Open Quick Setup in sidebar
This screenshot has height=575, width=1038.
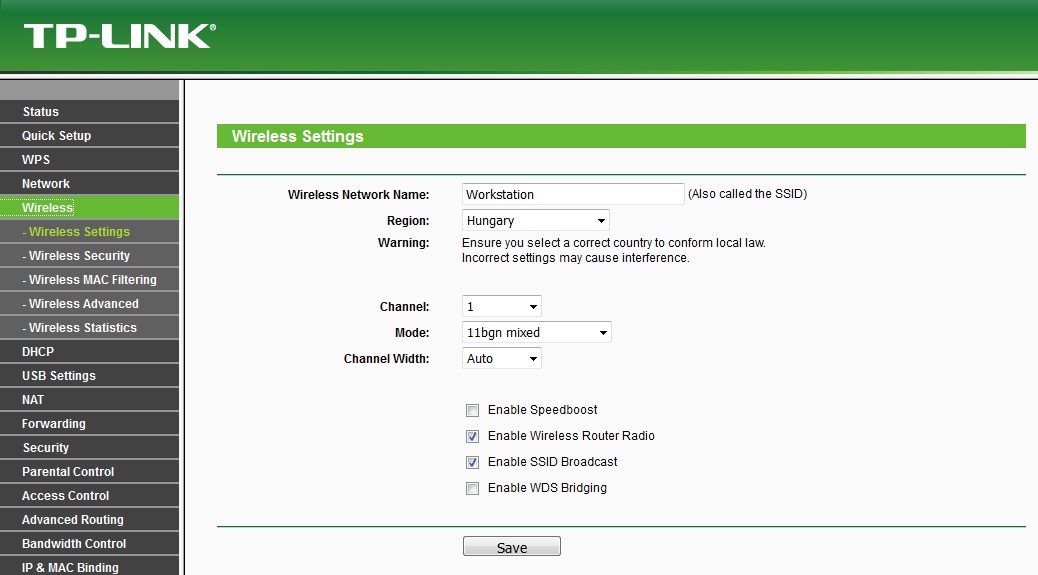pos(89,135)
